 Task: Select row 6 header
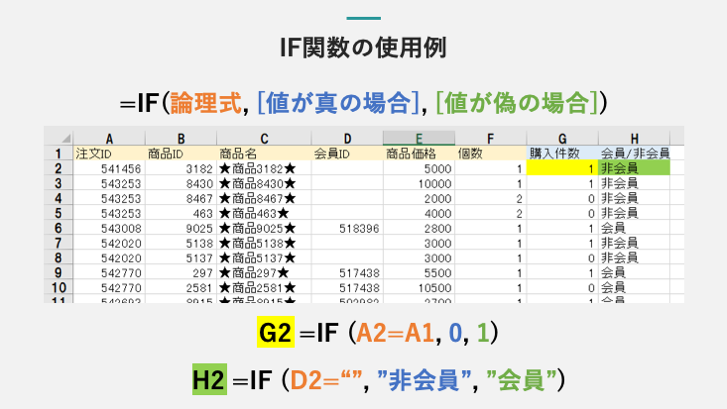click(x=57, y=228)
